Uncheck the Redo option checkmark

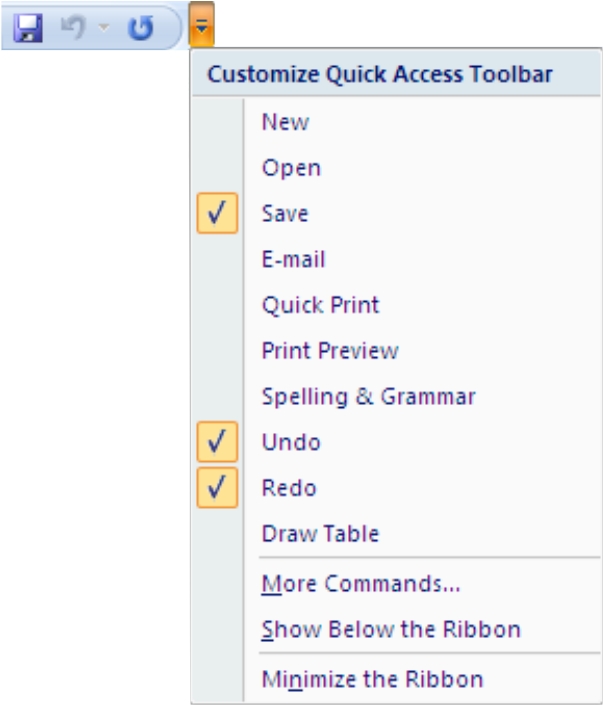point(217,488)
